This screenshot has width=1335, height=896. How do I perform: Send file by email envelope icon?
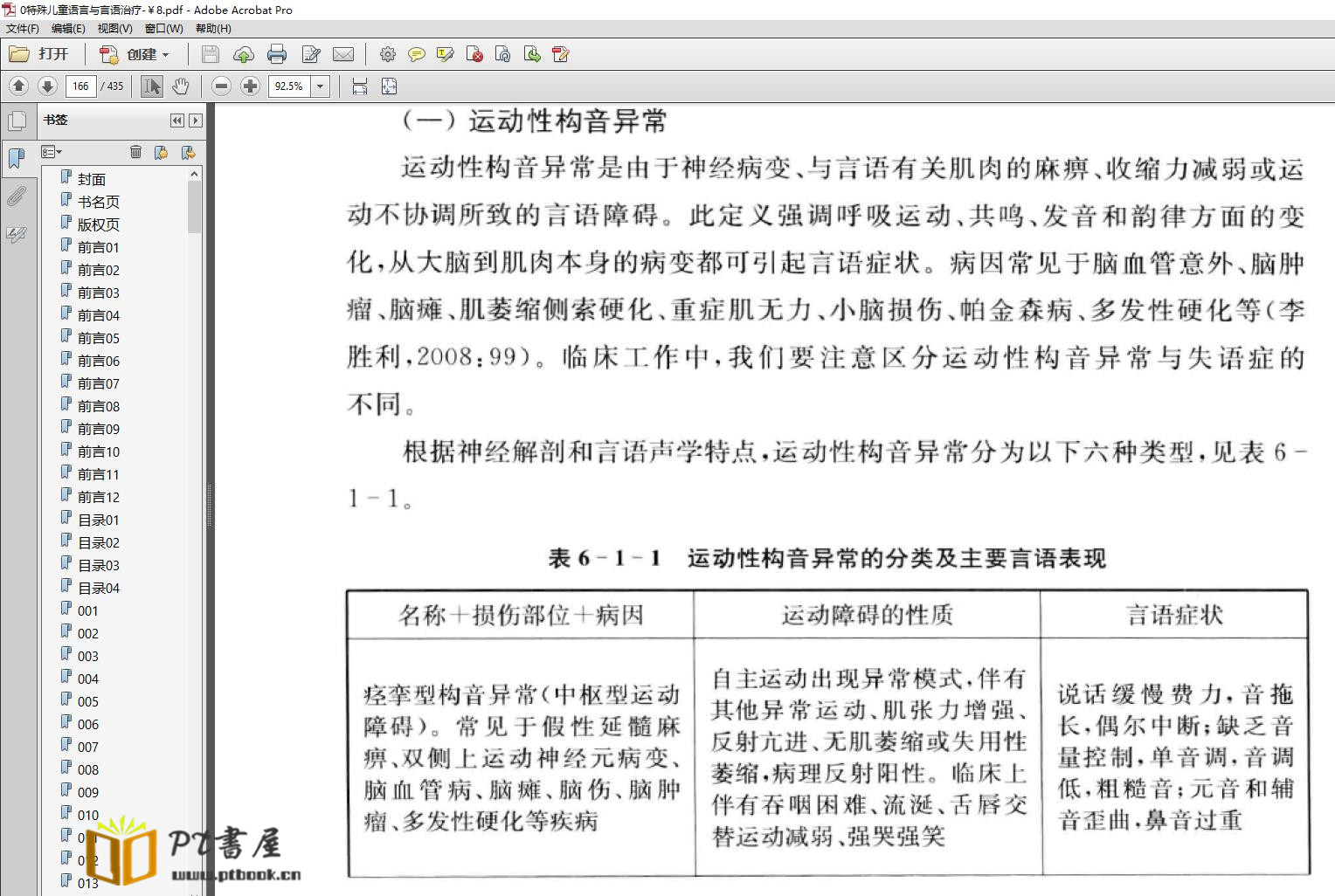click(344, 54)
